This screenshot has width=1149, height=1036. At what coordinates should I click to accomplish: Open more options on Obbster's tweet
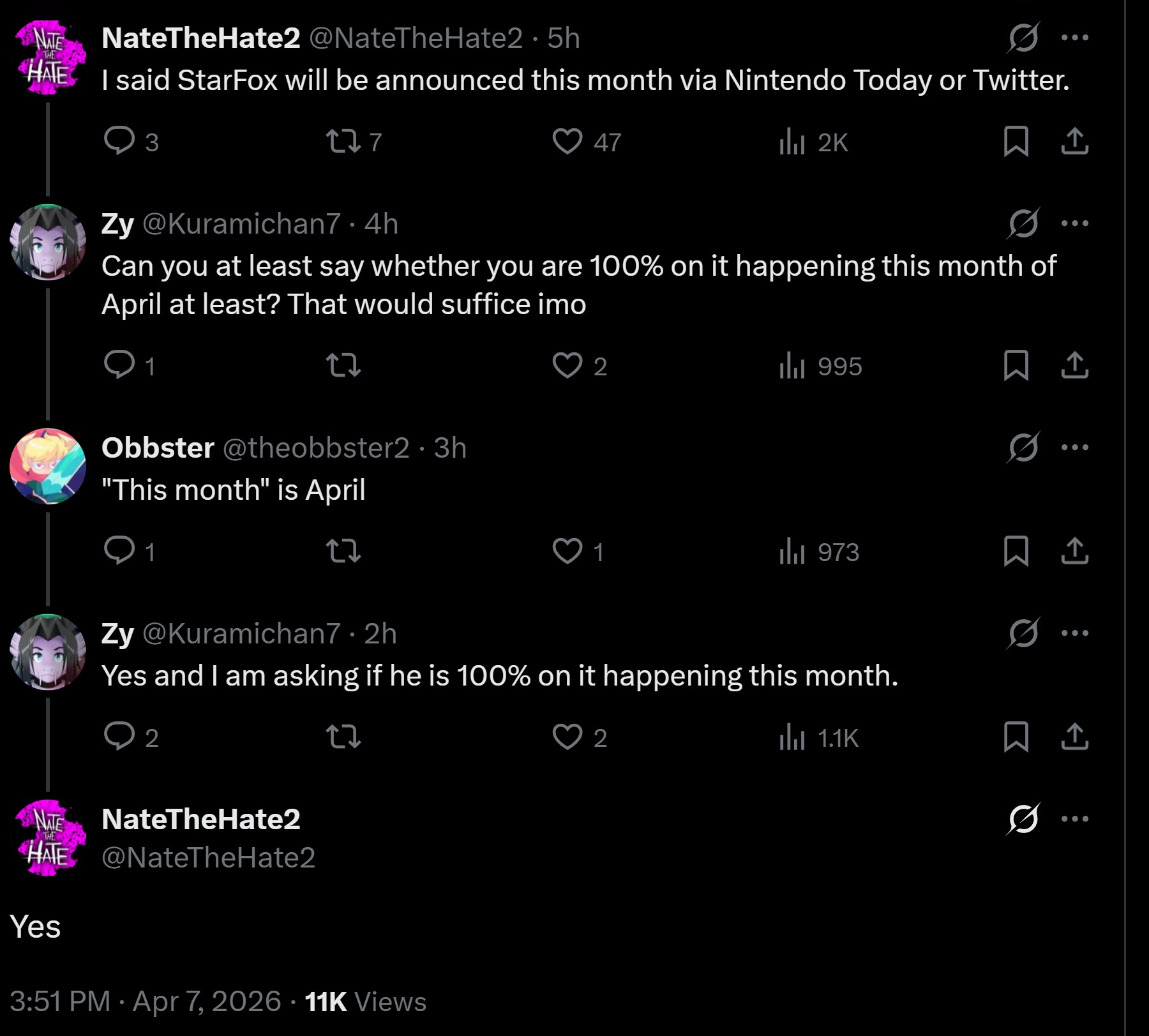(x=1075, y=447)
